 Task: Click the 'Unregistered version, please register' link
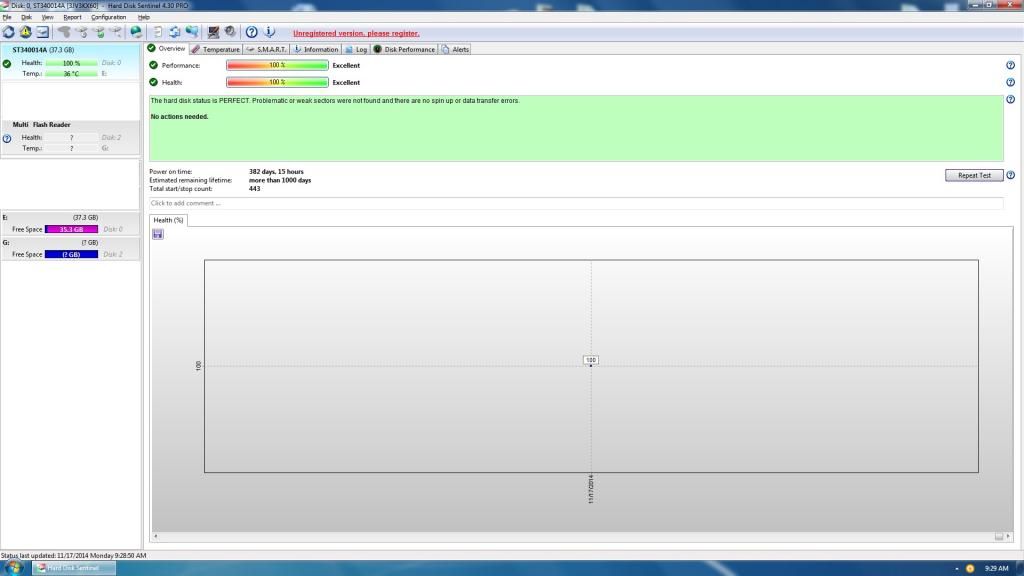pyautogui.click(x=356, y=33)
